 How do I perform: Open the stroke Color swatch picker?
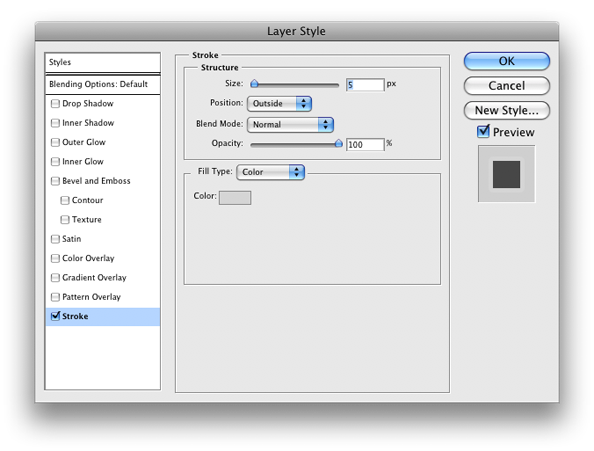(x=235, y=198)
